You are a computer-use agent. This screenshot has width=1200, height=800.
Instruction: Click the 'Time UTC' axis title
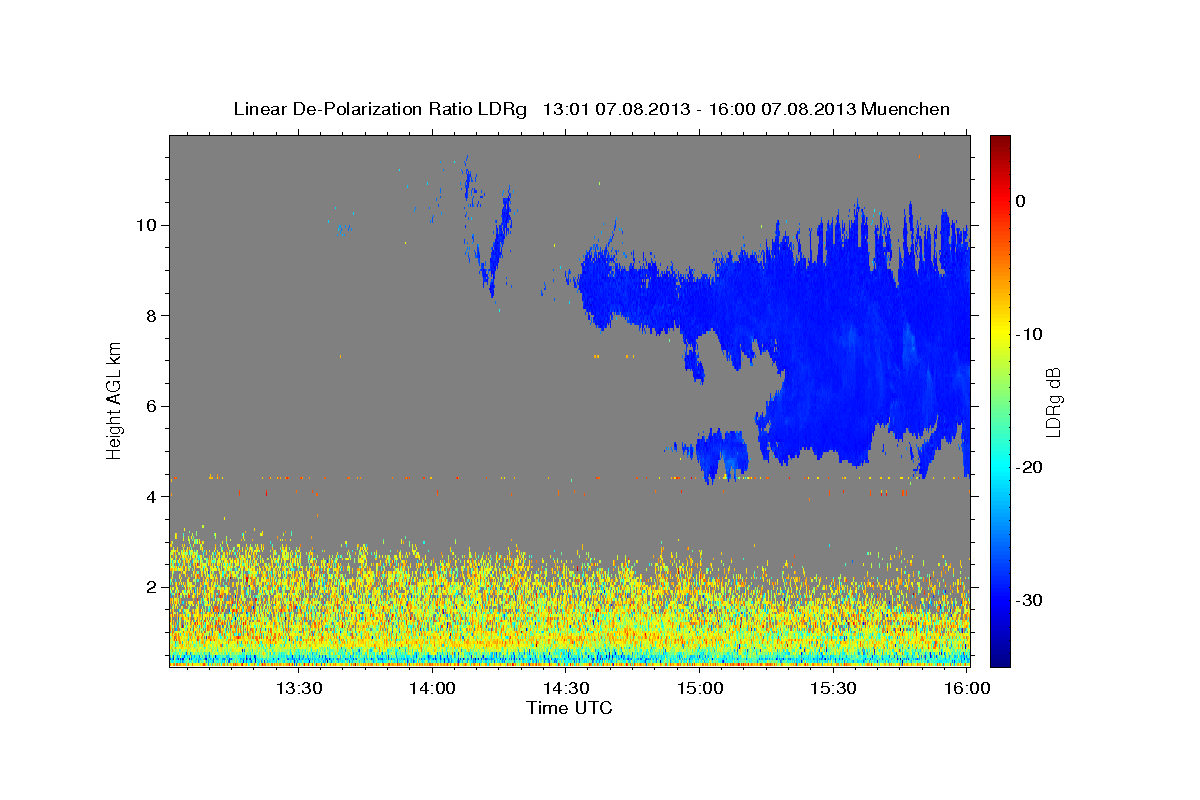[569, 708]
